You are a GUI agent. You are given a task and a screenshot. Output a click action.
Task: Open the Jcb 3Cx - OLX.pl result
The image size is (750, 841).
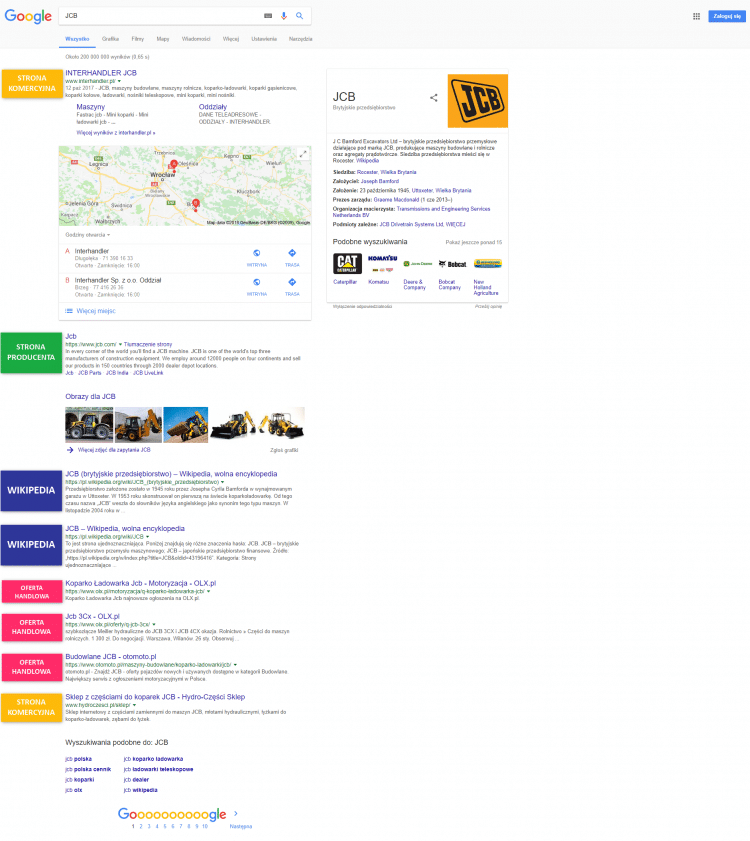[92, 616]
